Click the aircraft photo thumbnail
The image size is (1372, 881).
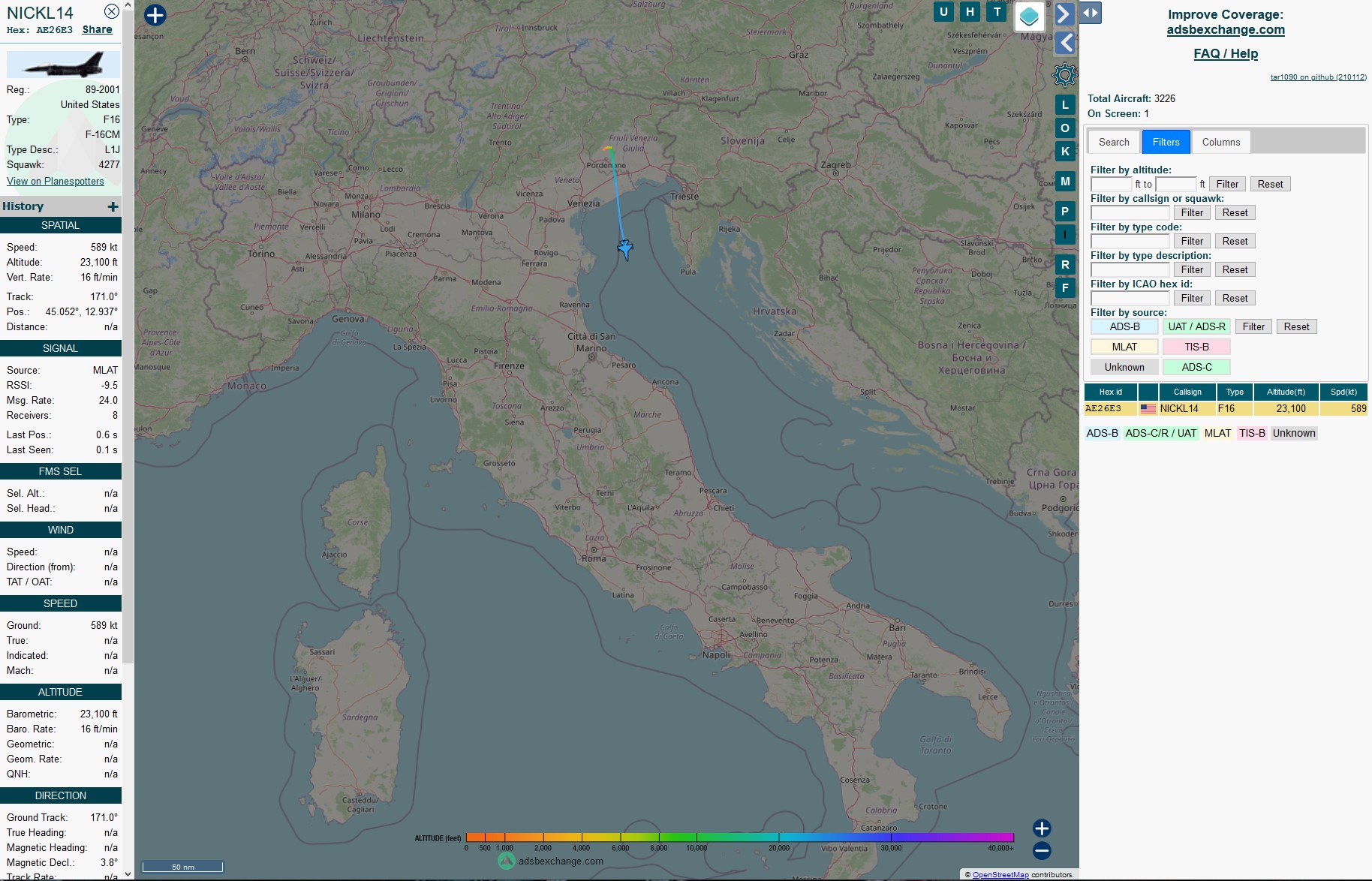(63, 65)
